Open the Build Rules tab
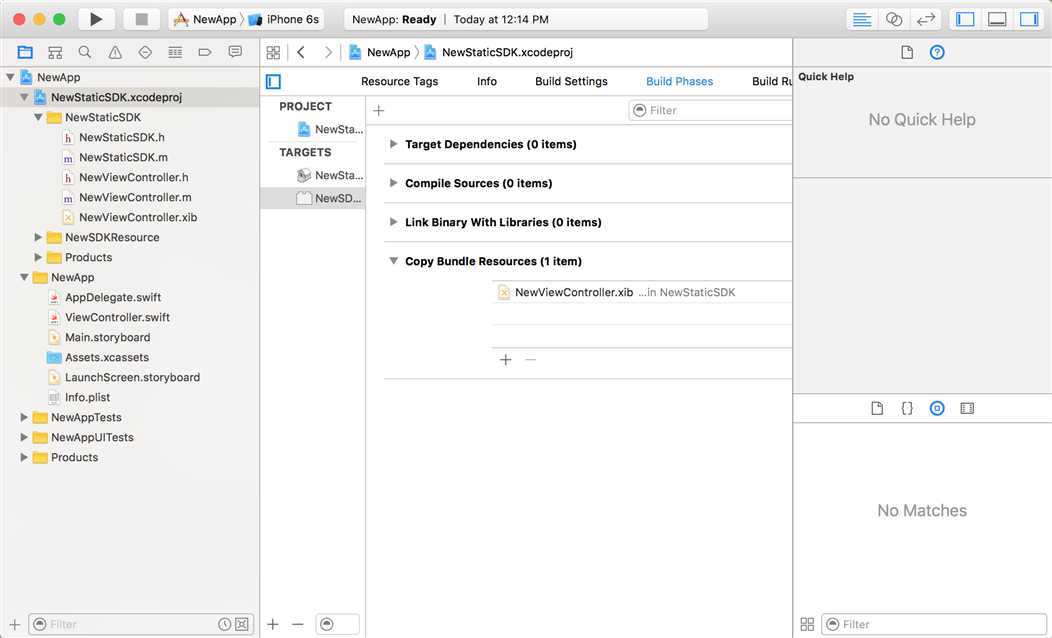 (x=772, y=81)
